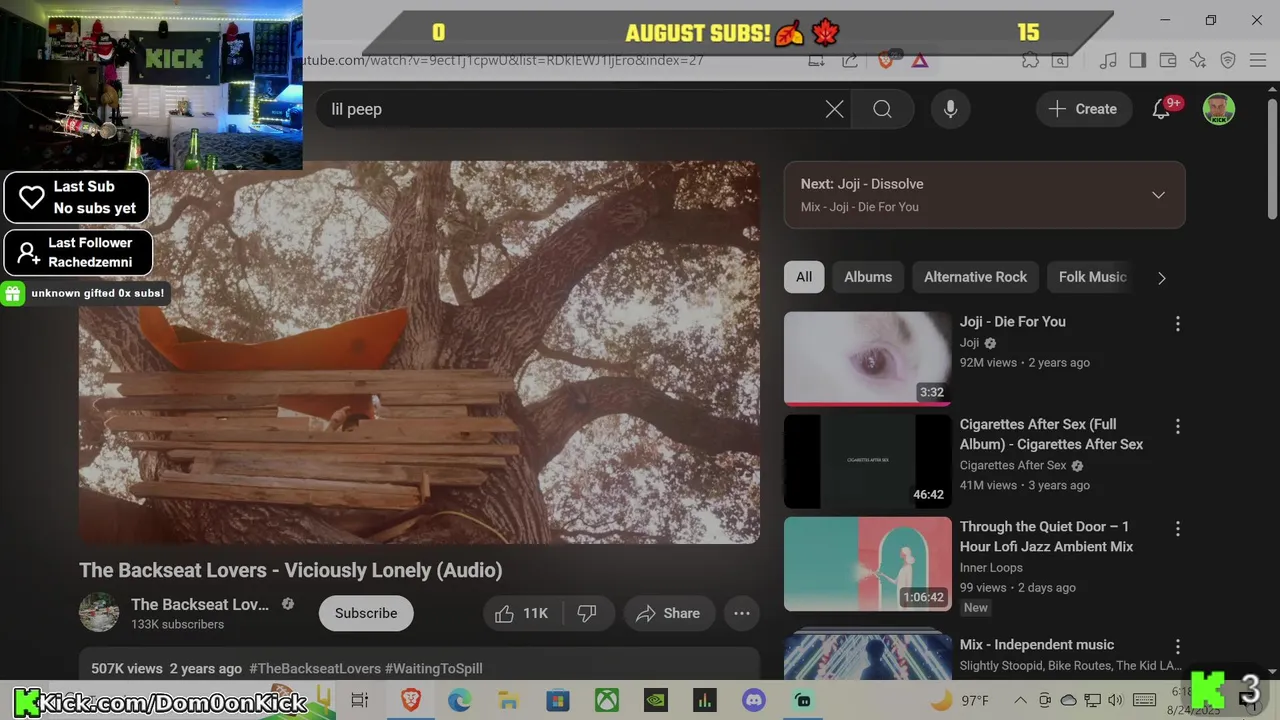Image resolution: width=1280 pixels, height=720 pixels.
Task: Open Joji - Die For You thumbnail
Action: click(868, 359)
